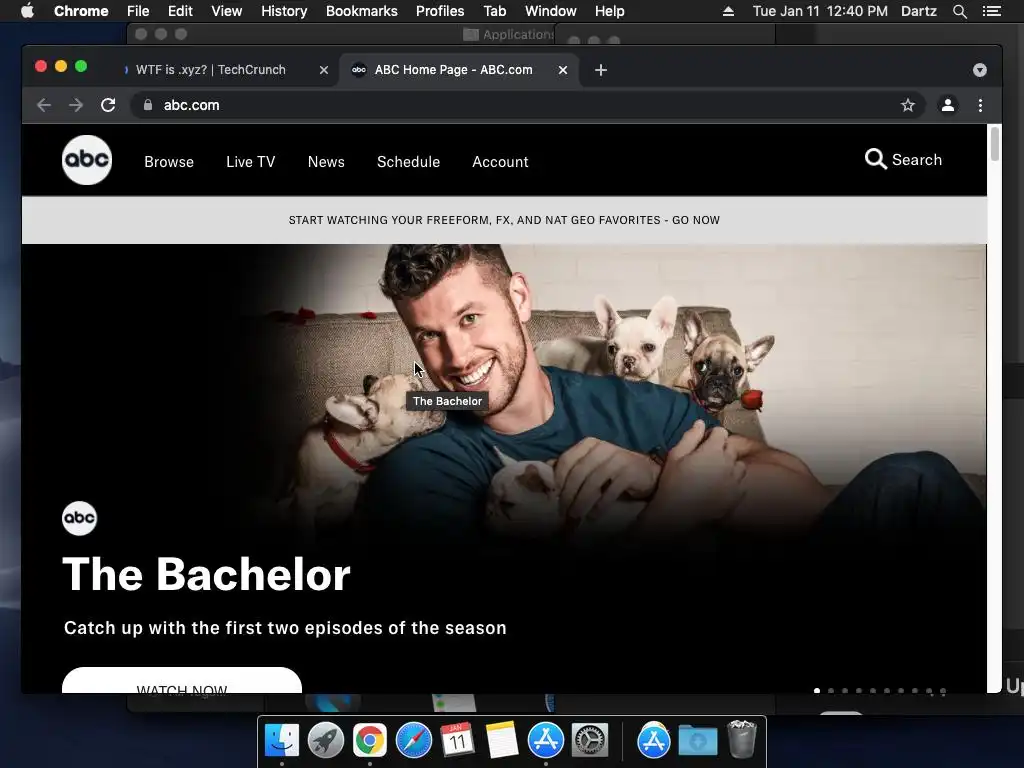Viewport: 1024px width, 768px height.
Task: Select the ABC Home Page tab
Action: click(459, 70)
